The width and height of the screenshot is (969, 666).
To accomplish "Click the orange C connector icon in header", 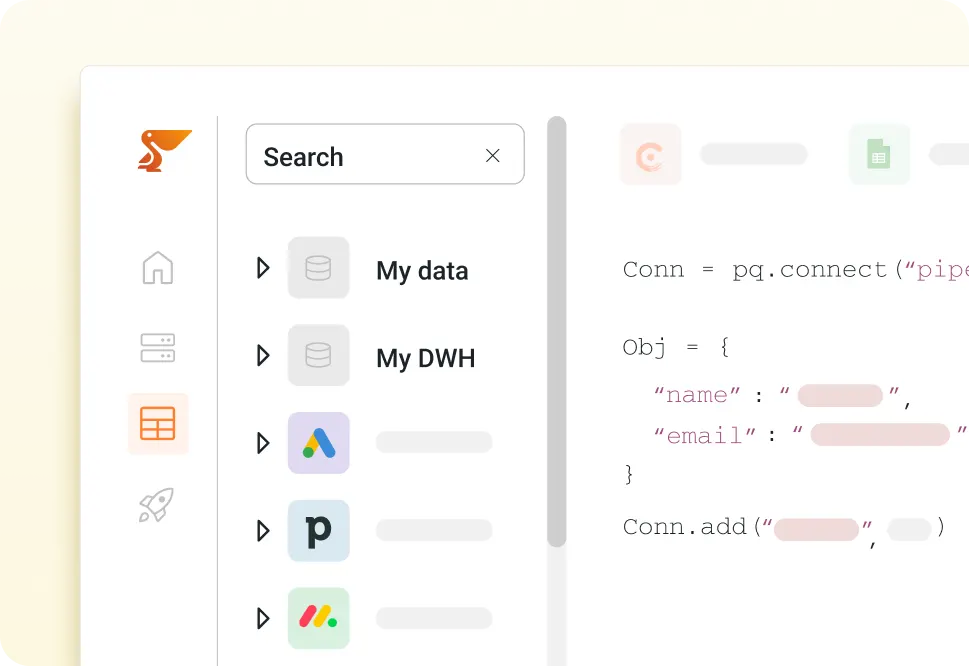I will 650,154.
